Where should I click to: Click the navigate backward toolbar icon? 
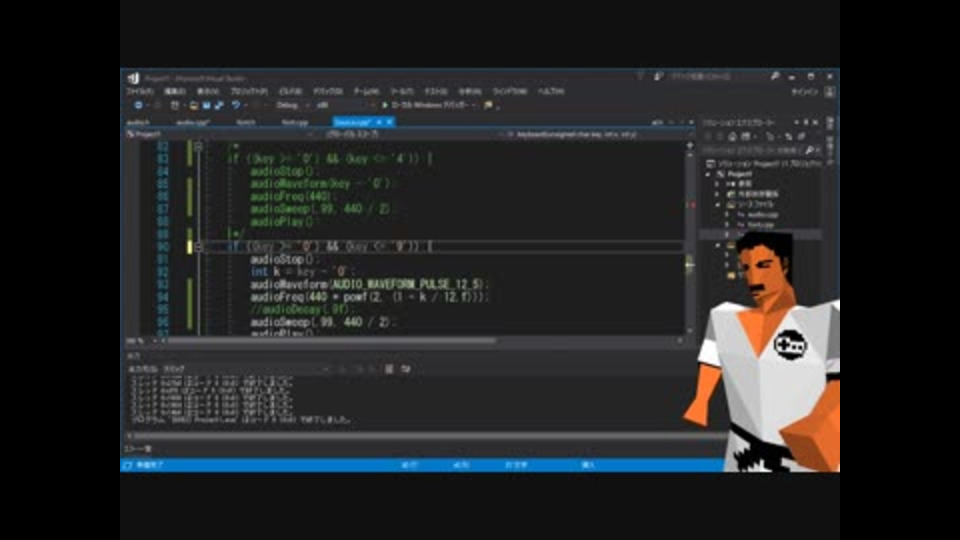[138, 105]
